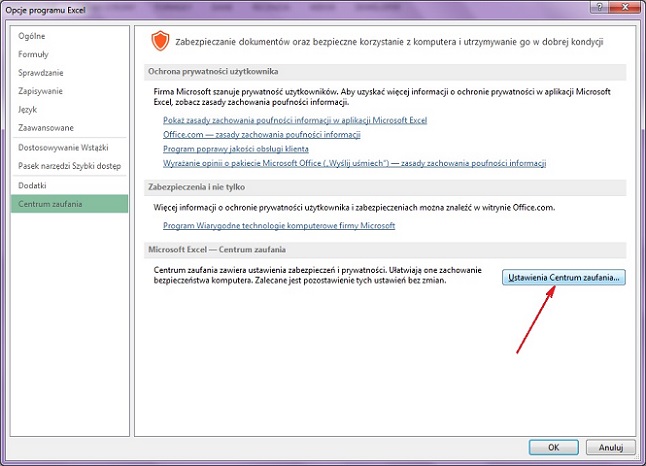
Task: Click the Microsoft Excel — Centrum zaufania heading
Action: point(217,250)
